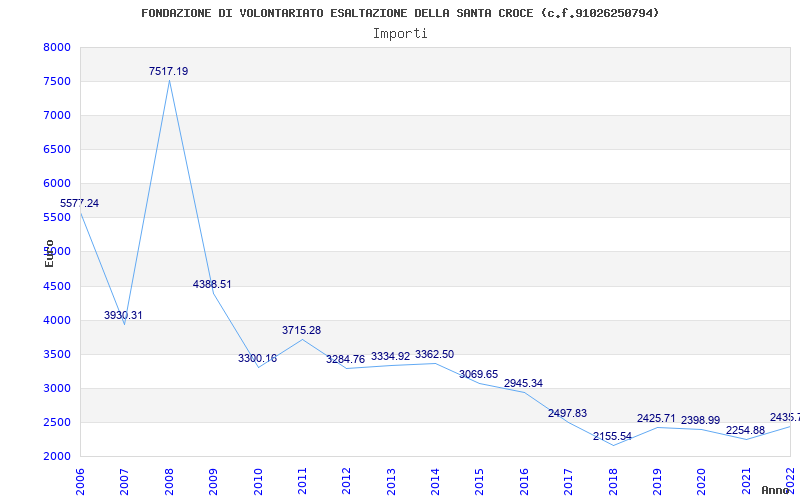Select the 2000 y-axis tick label
The width and height of the screenshot is (800, 500).
[57, 457]
